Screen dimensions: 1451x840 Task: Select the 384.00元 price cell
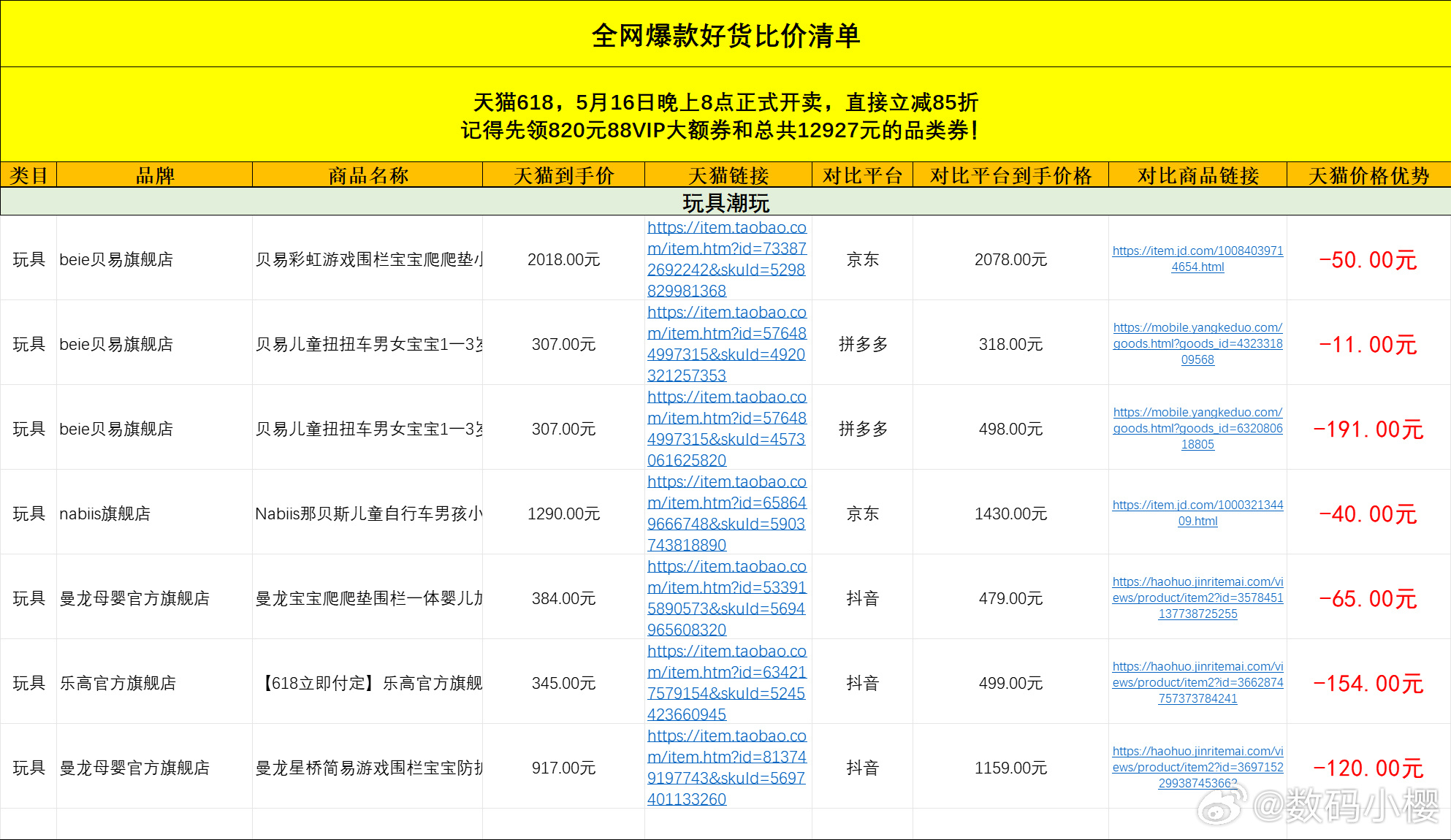(x=563, y=598)
